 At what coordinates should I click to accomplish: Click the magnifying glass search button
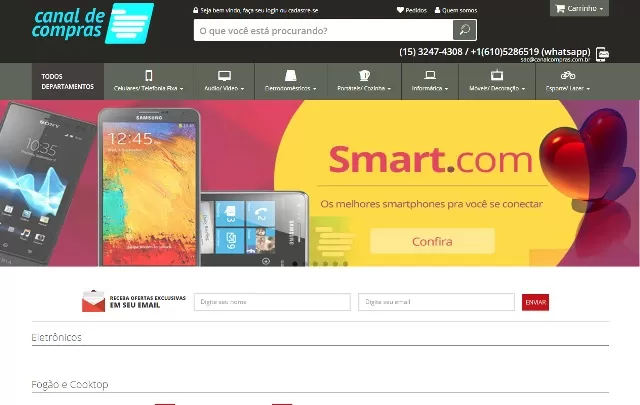(x=464, y=30)
